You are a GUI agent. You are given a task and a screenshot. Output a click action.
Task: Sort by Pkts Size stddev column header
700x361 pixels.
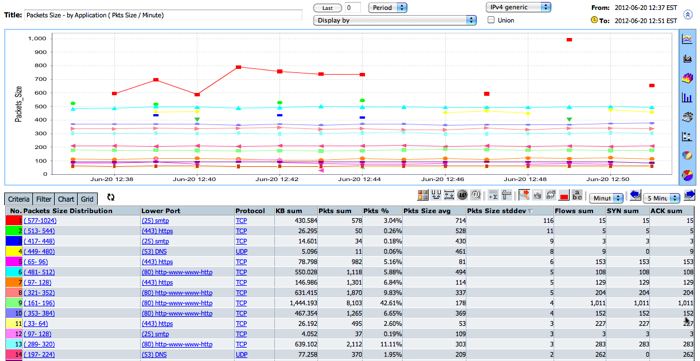[509, 211]
